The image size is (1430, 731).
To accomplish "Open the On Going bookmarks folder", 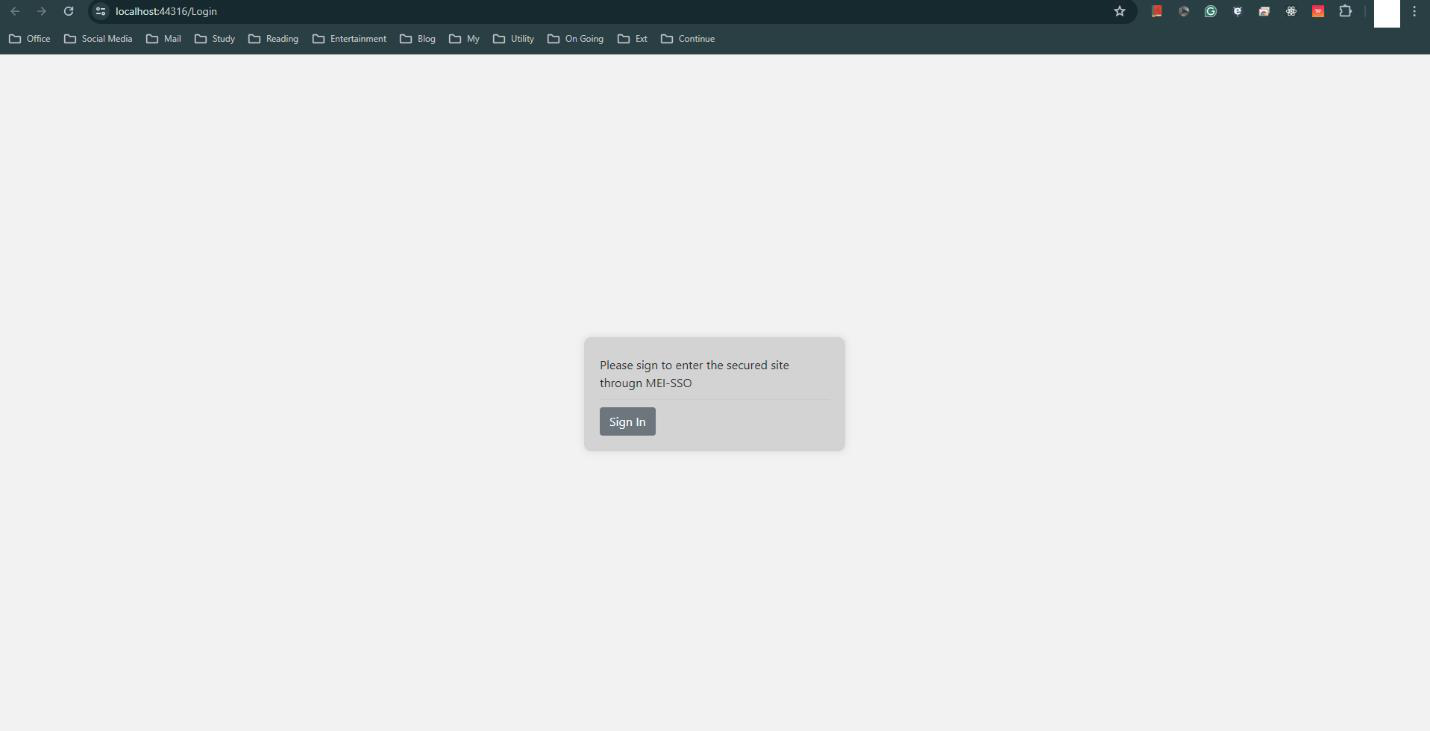I will pos(576,39).
